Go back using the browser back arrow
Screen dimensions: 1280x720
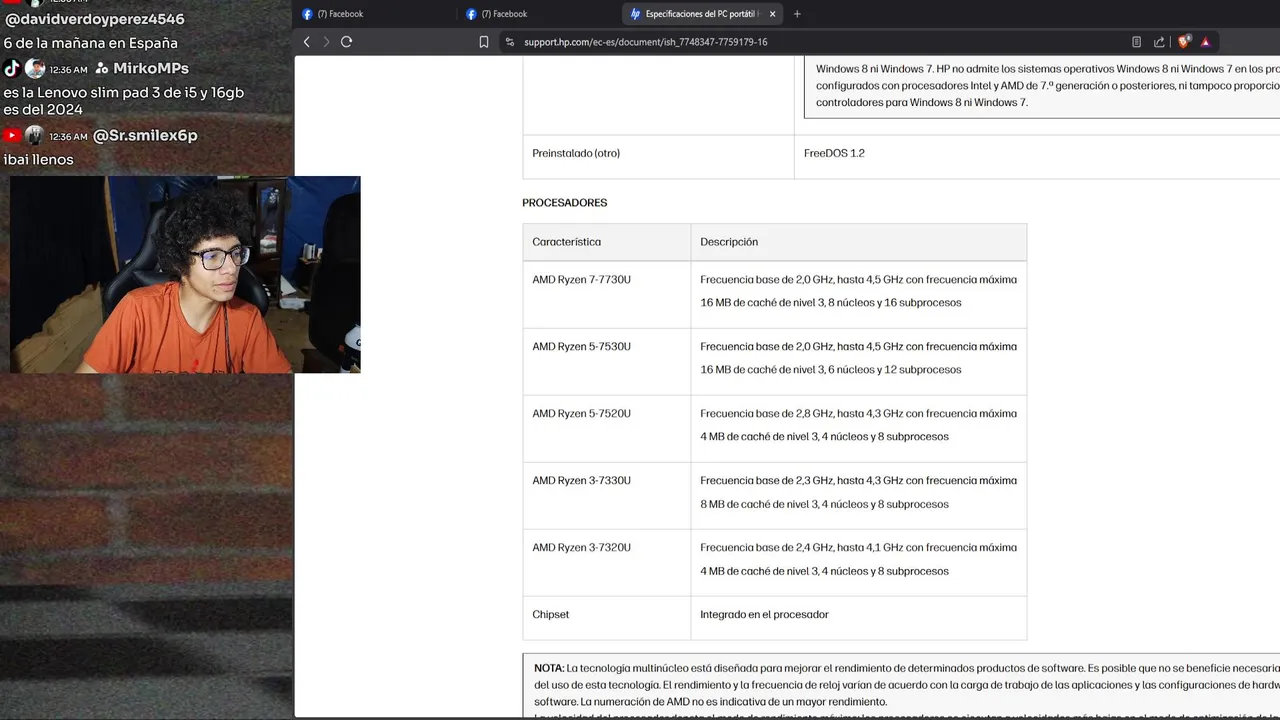(x=307, y=42)
